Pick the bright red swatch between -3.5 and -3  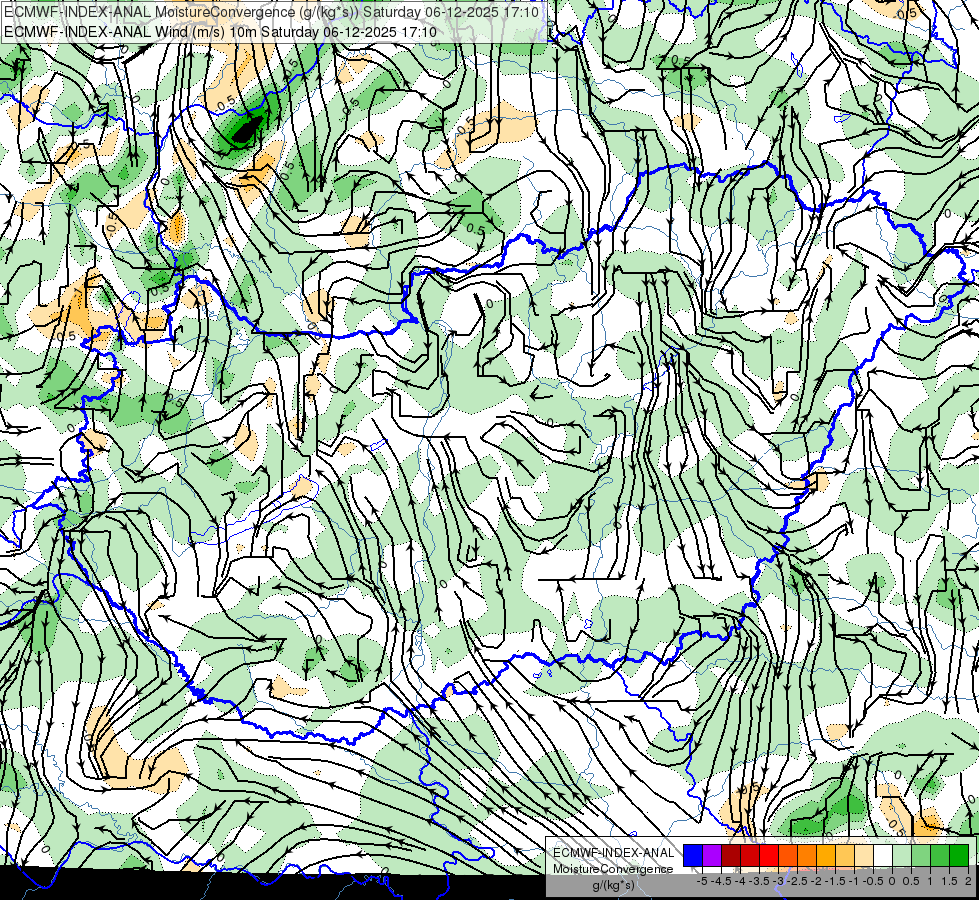769,855
